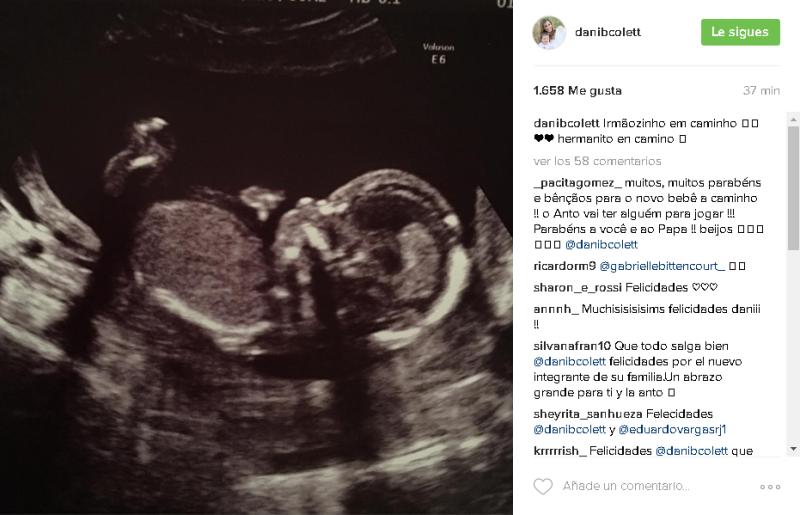This screenshot has width=800, height=515.
Task: Open krrrrish_ commenter profile
Action: pos(560,451)
